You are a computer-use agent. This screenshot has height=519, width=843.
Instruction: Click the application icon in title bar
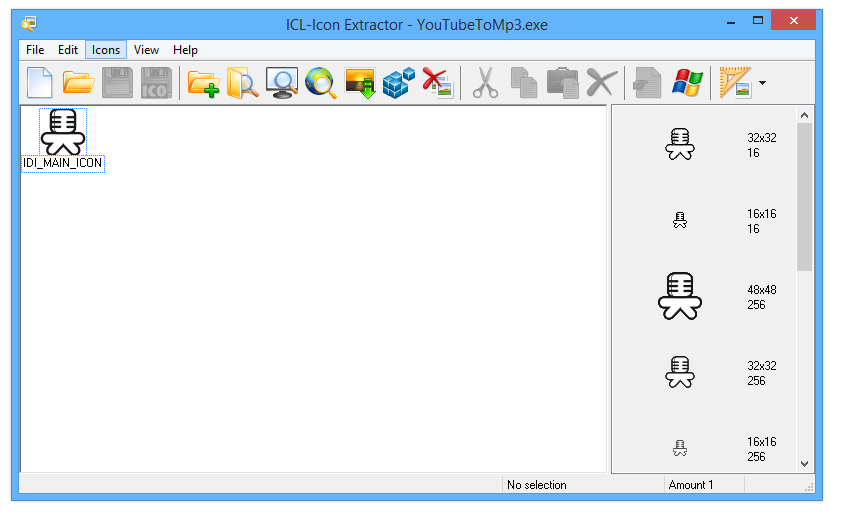pyautogui.click(x=29, y=24)
